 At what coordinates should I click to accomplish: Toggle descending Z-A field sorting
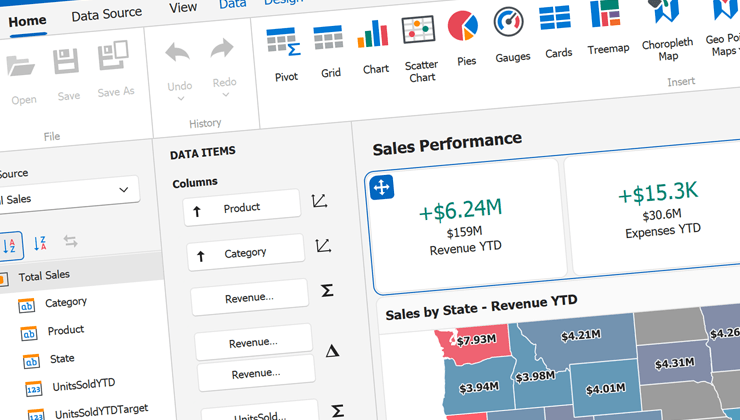[x=40, y=243]
